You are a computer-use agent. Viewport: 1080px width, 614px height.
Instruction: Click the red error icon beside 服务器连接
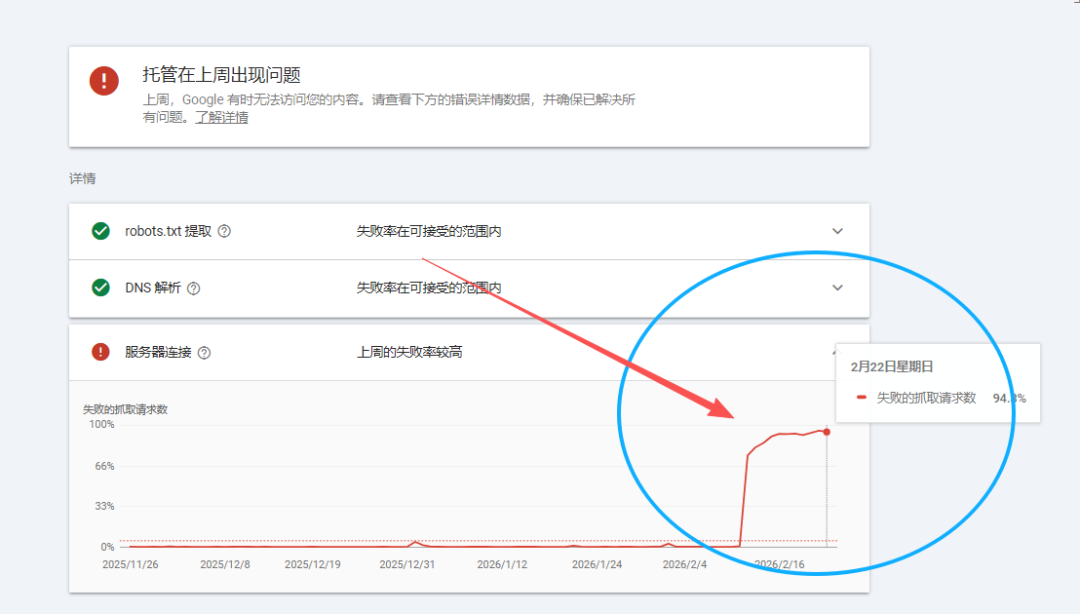[101, 352]
